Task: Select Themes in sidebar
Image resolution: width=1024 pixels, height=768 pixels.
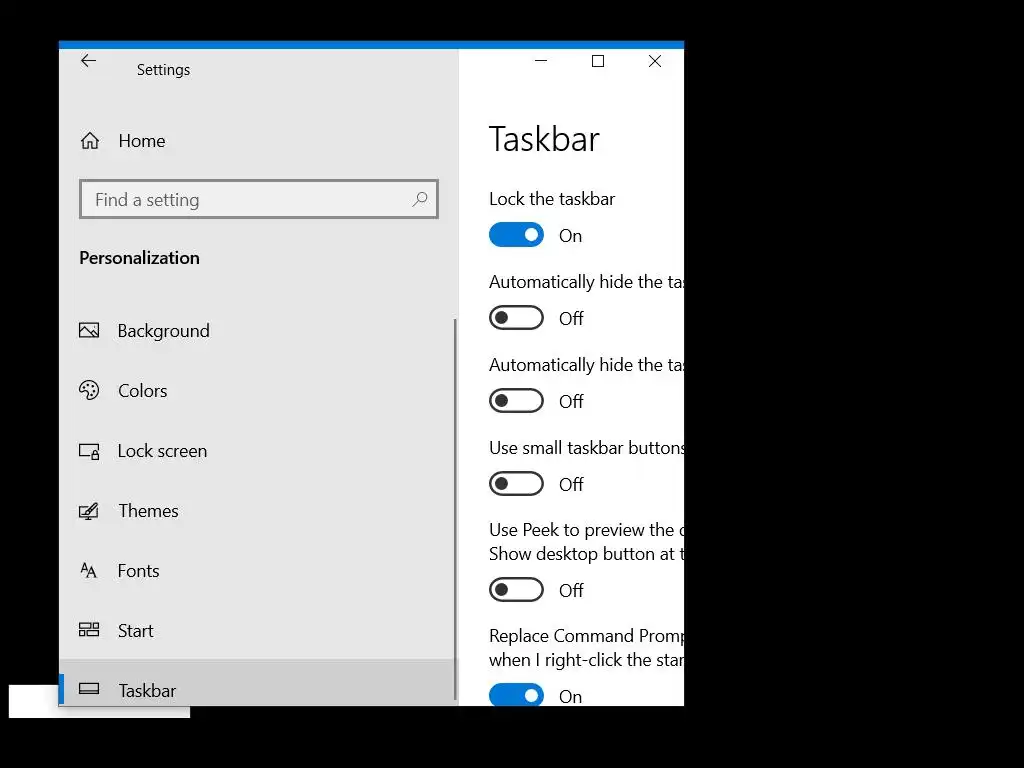Action: [258, 511]
